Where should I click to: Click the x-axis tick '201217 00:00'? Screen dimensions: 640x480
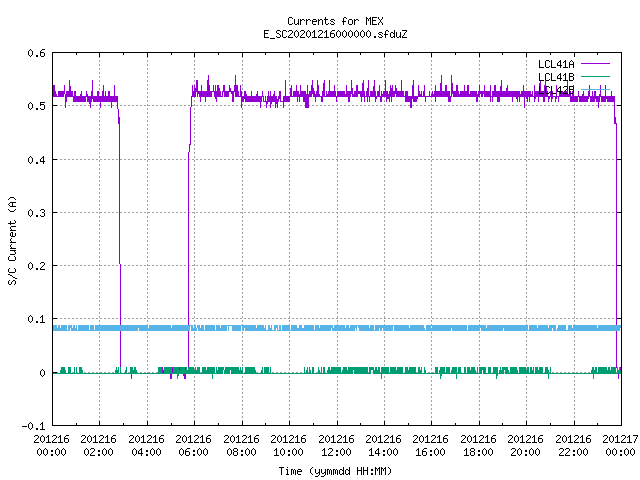point(620,446)
